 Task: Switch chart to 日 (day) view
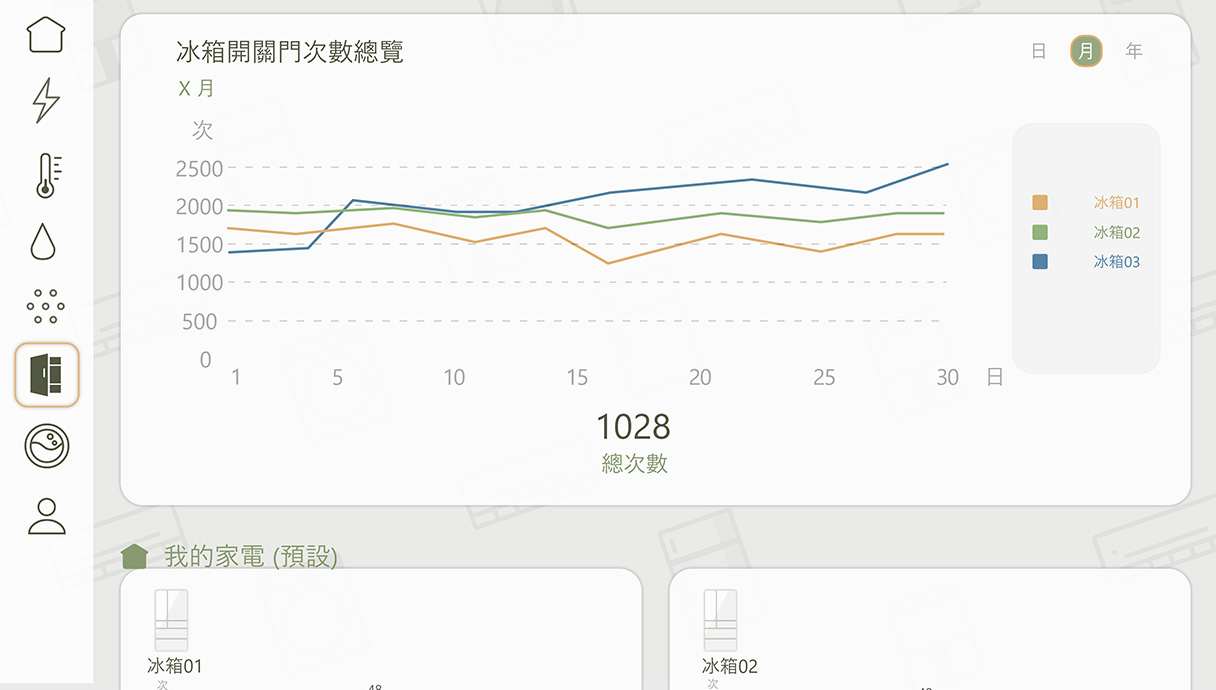click(1039, 51)
